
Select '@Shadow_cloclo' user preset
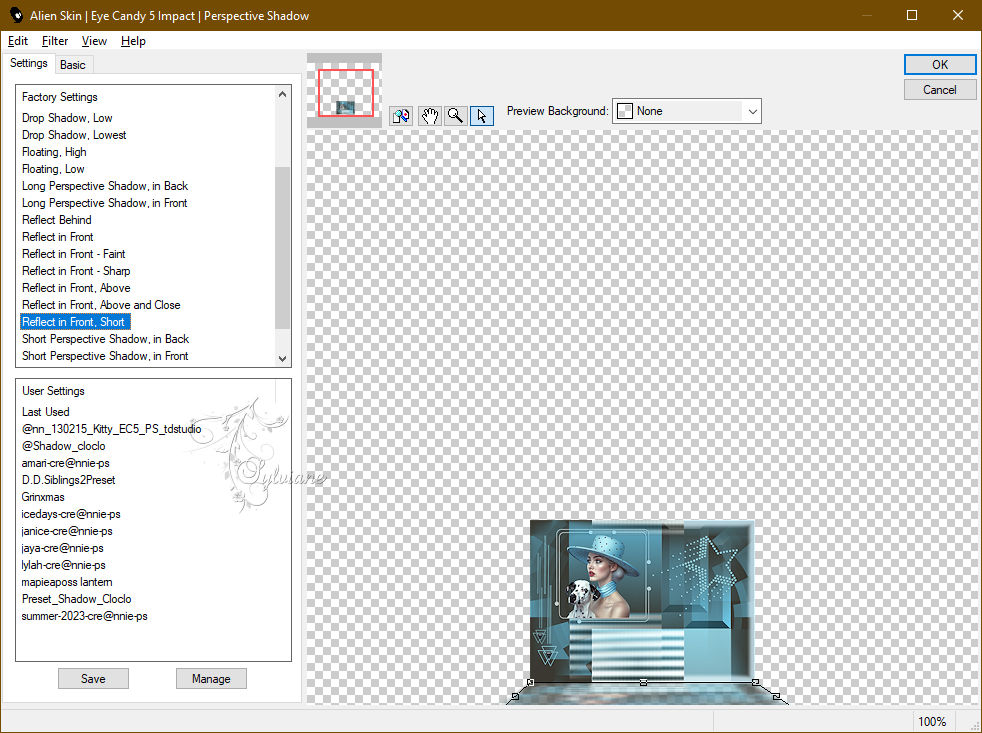pos(63,445)
